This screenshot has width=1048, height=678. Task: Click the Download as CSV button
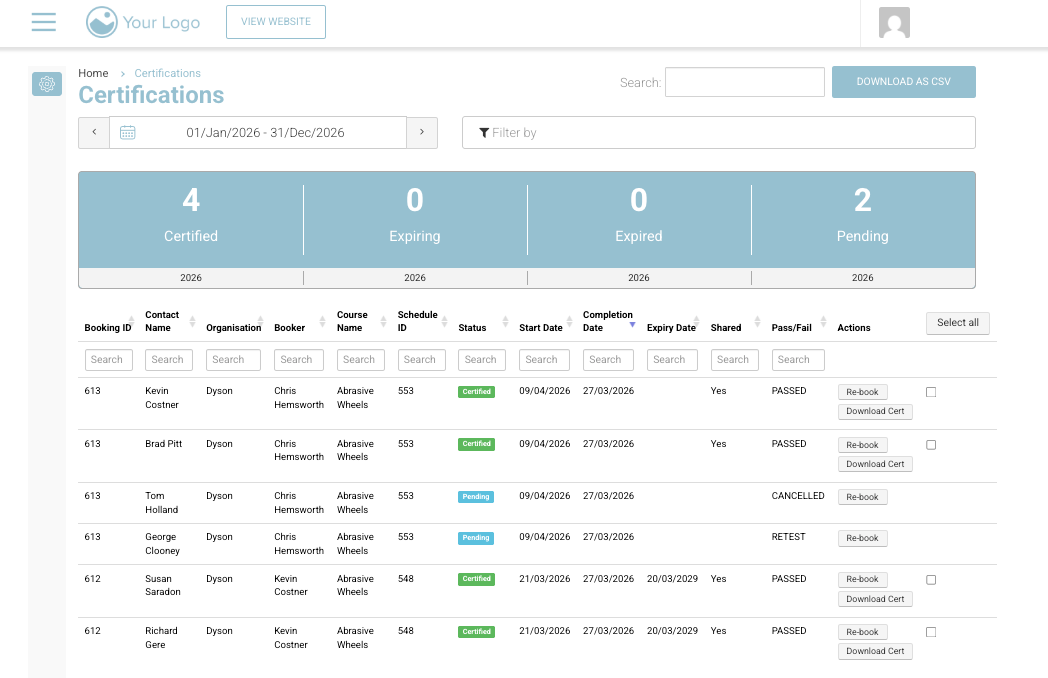(903, 82)
